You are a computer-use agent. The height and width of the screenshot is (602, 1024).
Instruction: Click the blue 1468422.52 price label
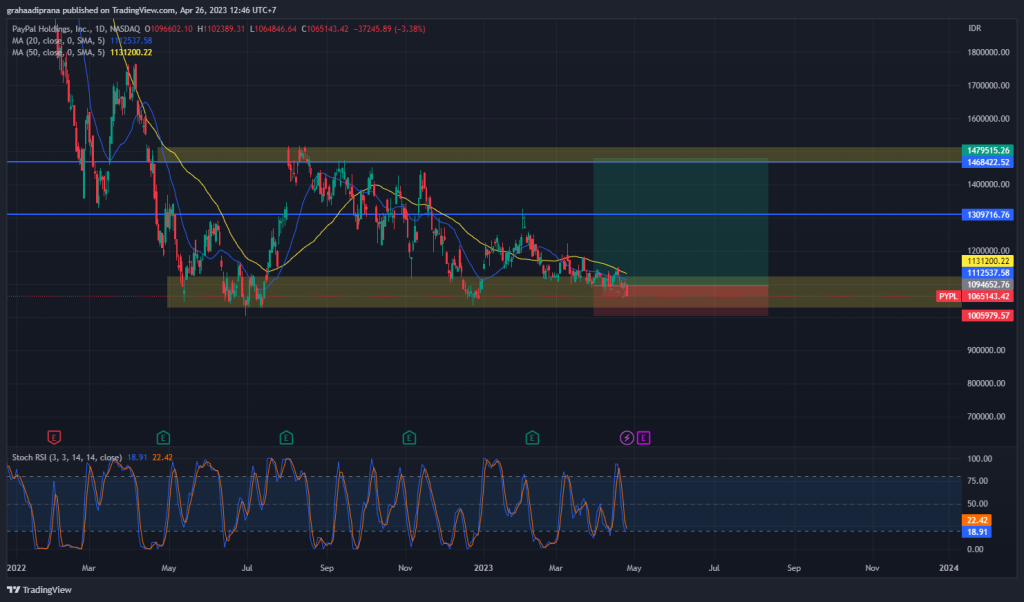pyautogui.click(x=987, y=162)
